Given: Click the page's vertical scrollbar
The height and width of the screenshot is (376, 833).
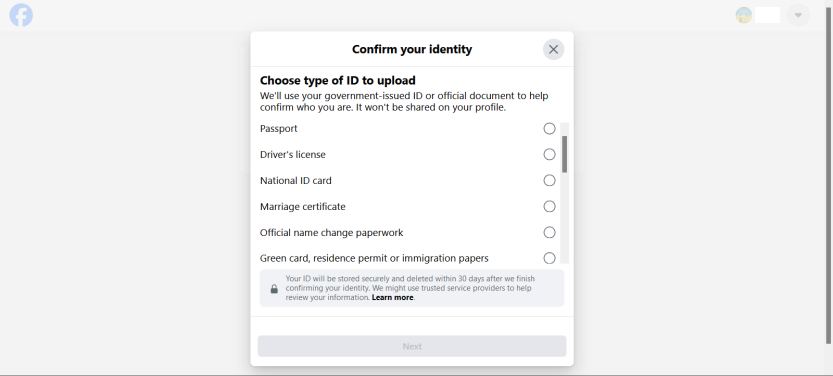Looking at the screenshot, I should (x=828, y=172).
